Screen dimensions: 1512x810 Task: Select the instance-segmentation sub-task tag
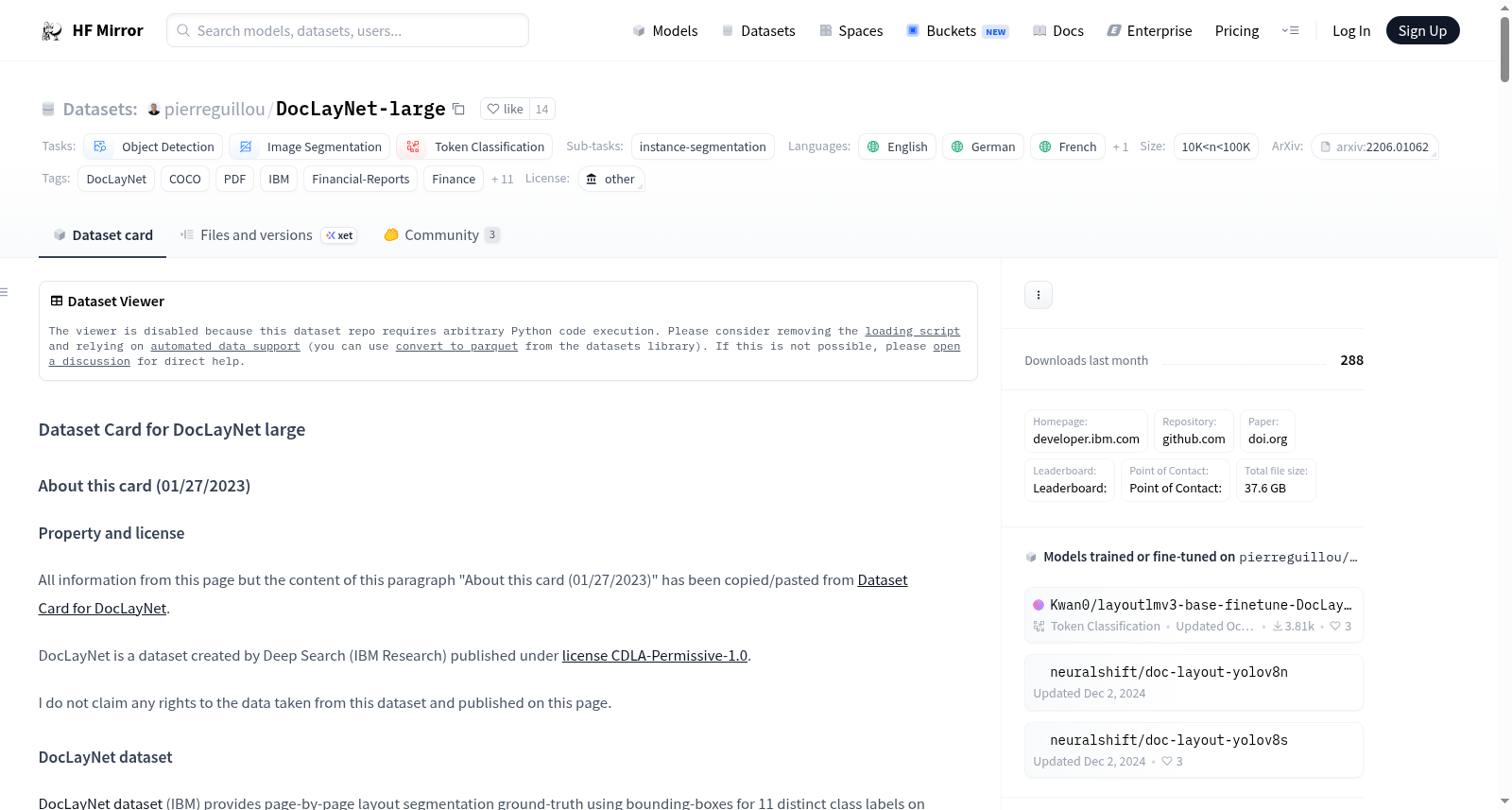[x=702, y=146]
